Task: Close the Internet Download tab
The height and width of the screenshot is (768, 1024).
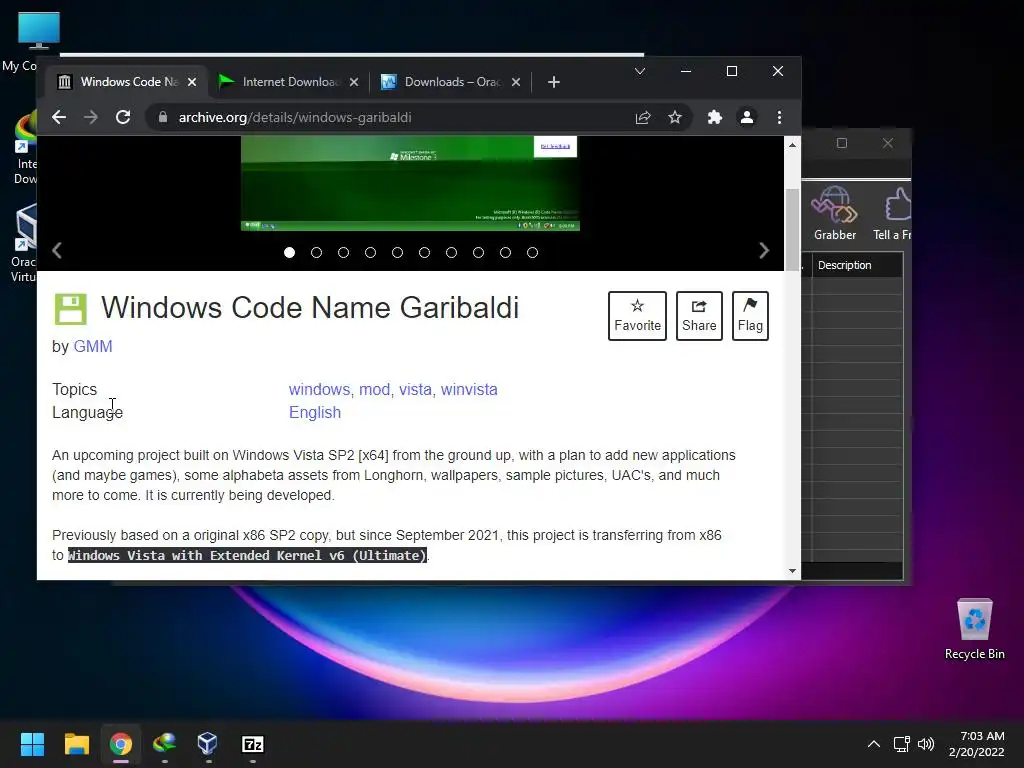Action: (x=354, y=82)
